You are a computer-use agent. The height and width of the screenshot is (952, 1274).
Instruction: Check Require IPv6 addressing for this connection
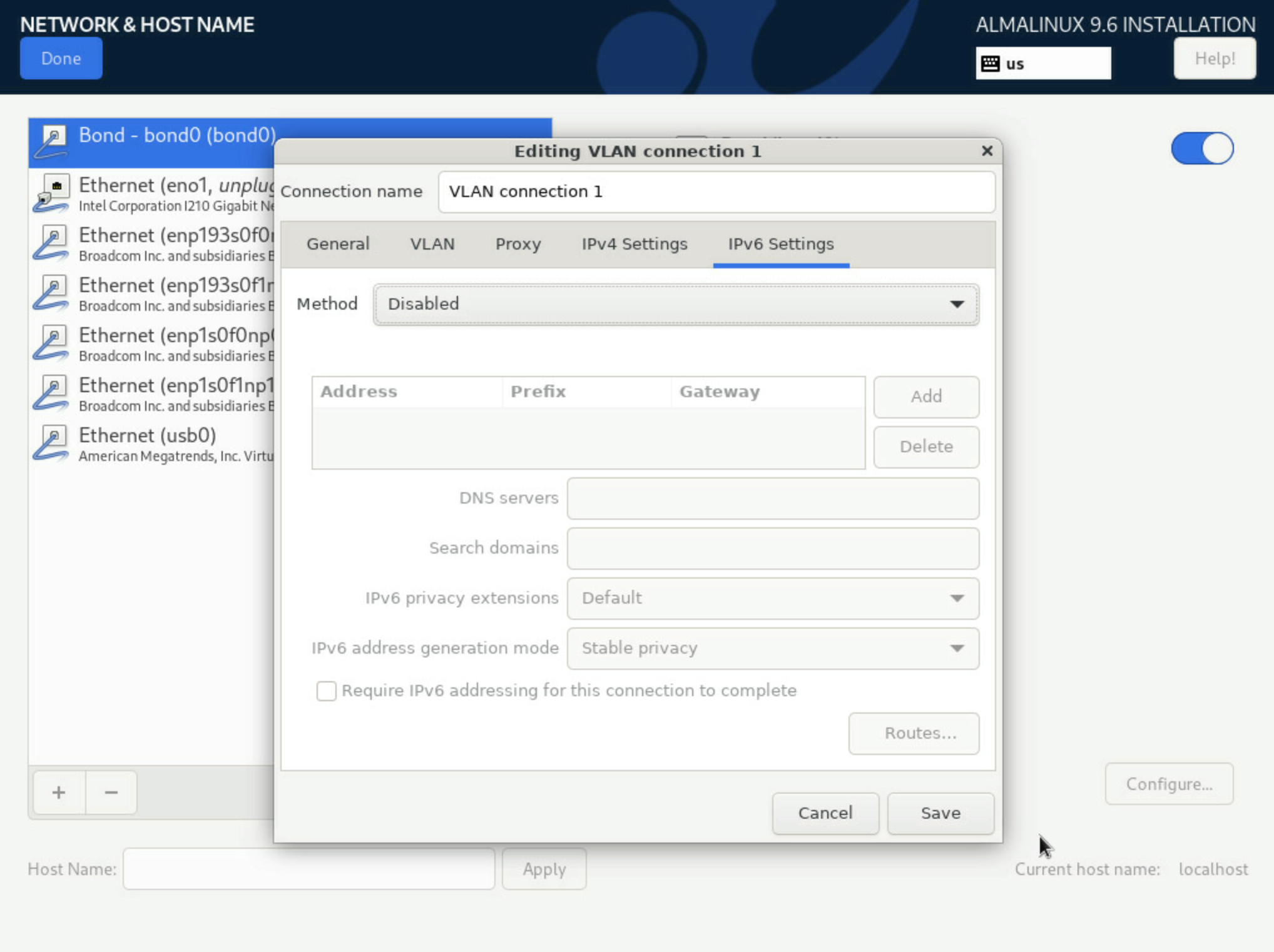click(326, 691)
